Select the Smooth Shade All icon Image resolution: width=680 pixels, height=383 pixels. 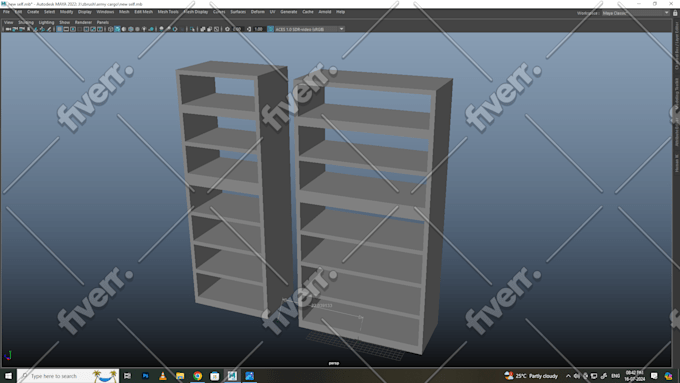(x=117, y=29)
